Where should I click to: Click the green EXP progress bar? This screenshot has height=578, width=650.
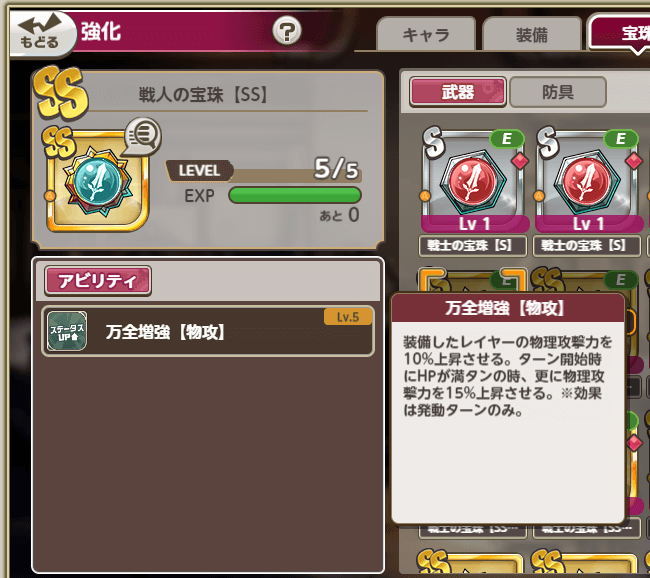coord(295,195)
